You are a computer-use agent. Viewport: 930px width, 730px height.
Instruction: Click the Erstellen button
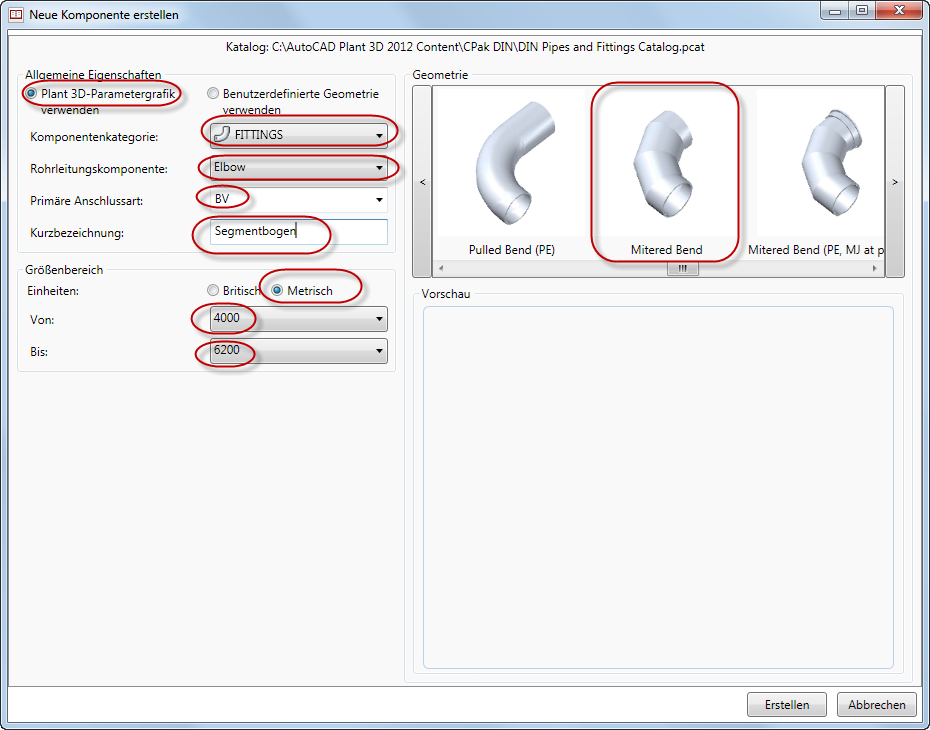786,705
